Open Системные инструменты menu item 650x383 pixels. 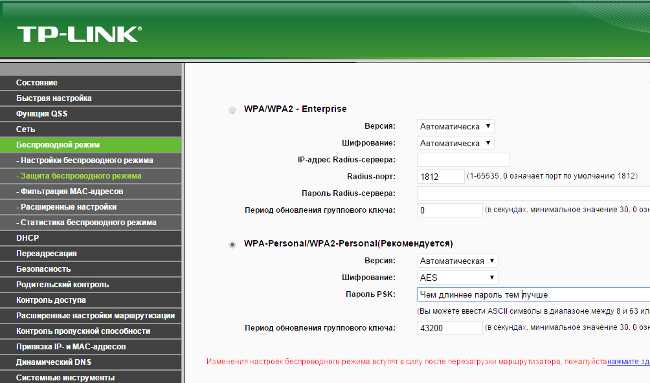pos(90,377)
